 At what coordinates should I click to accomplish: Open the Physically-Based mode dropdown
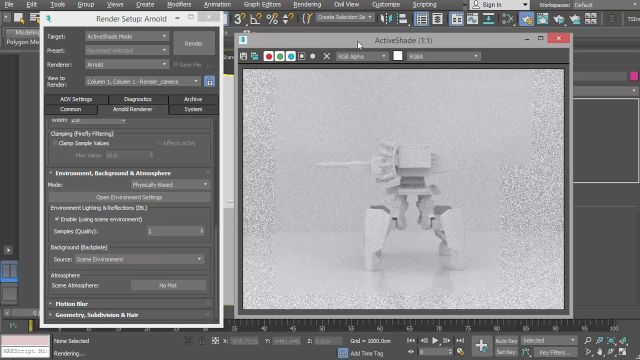tap(170, 185)
